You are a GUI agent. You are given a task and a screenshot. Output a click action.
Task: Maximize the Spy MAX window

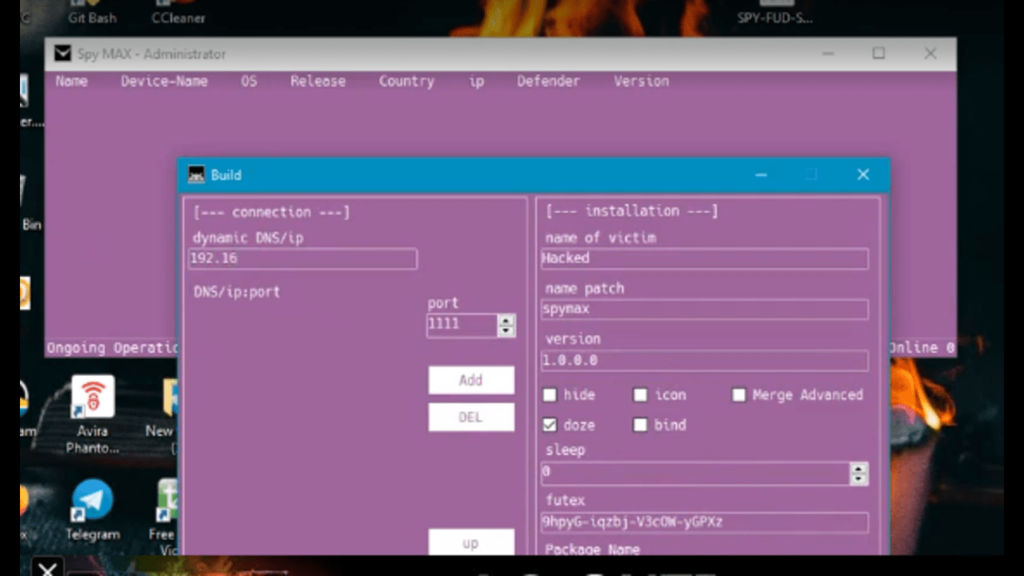878,54
